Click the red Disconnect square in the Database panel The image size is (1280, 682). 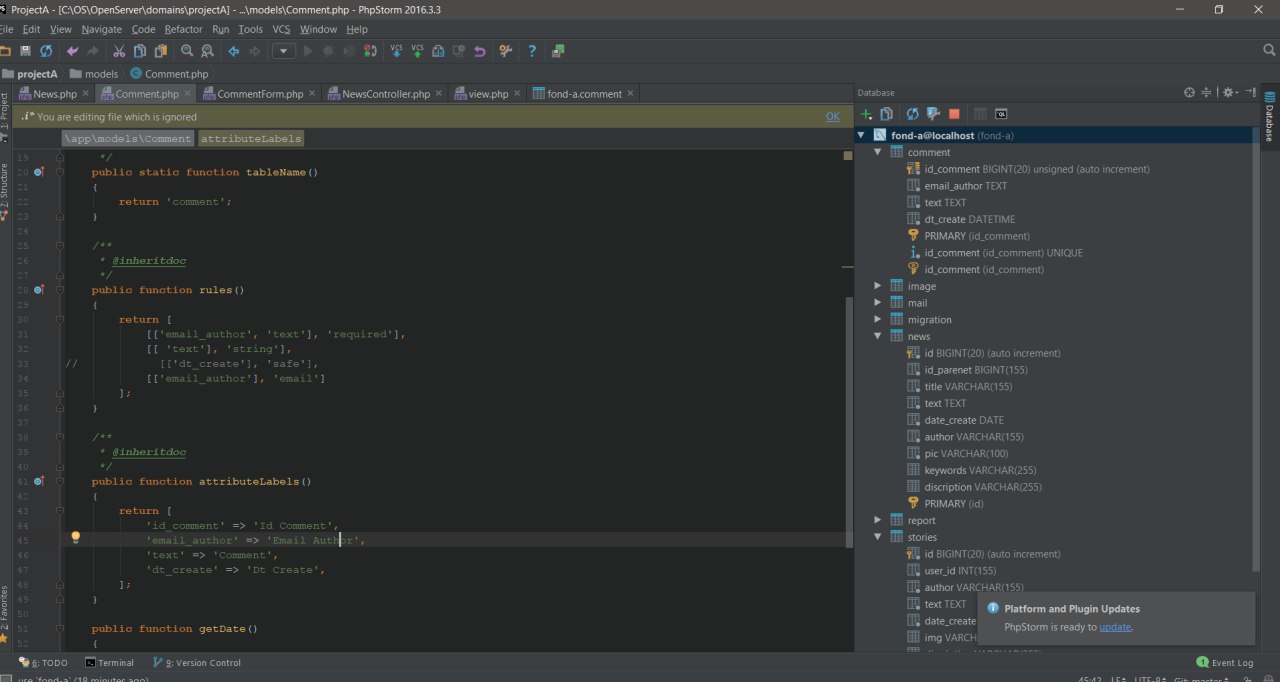point(954,114)
